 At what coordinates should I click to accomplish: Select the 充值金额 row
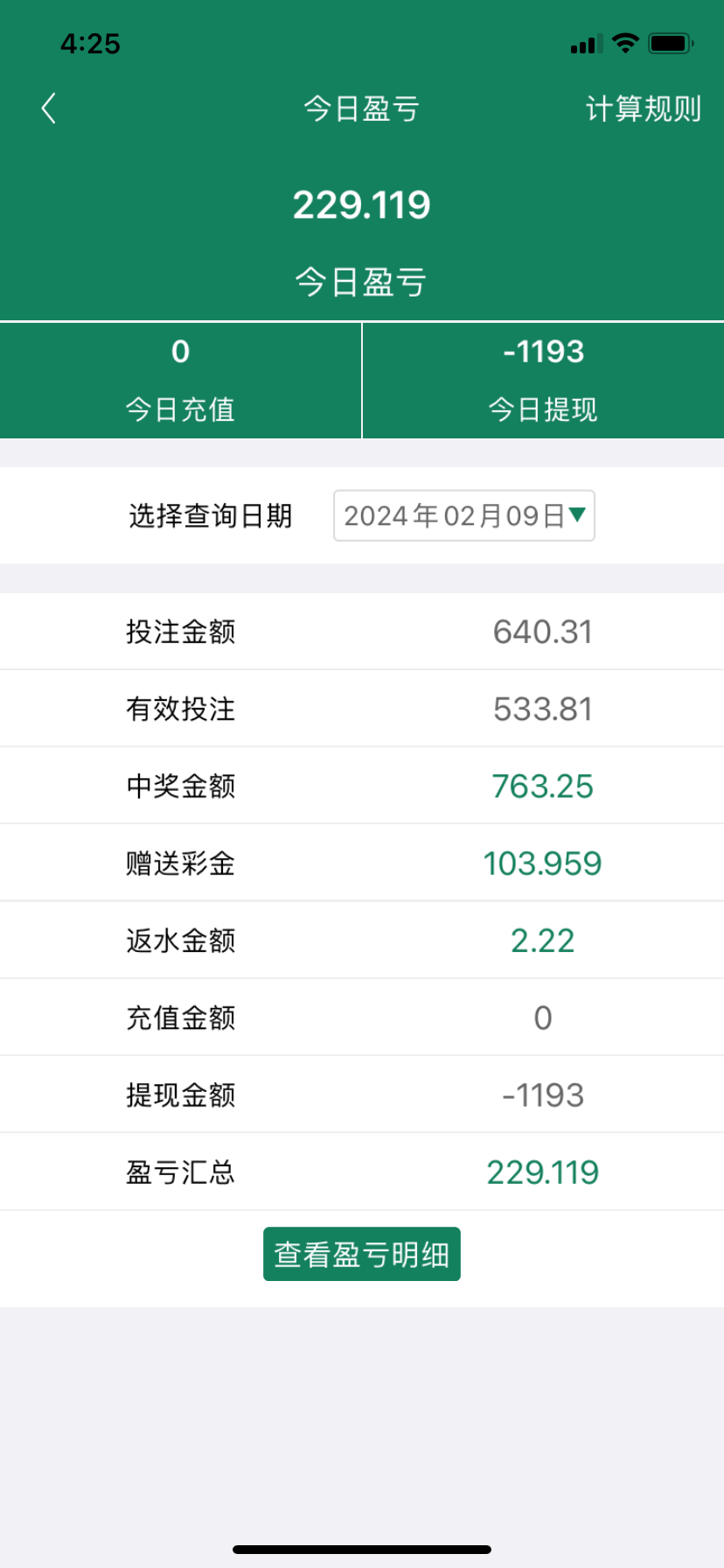tap(362, 1018)
